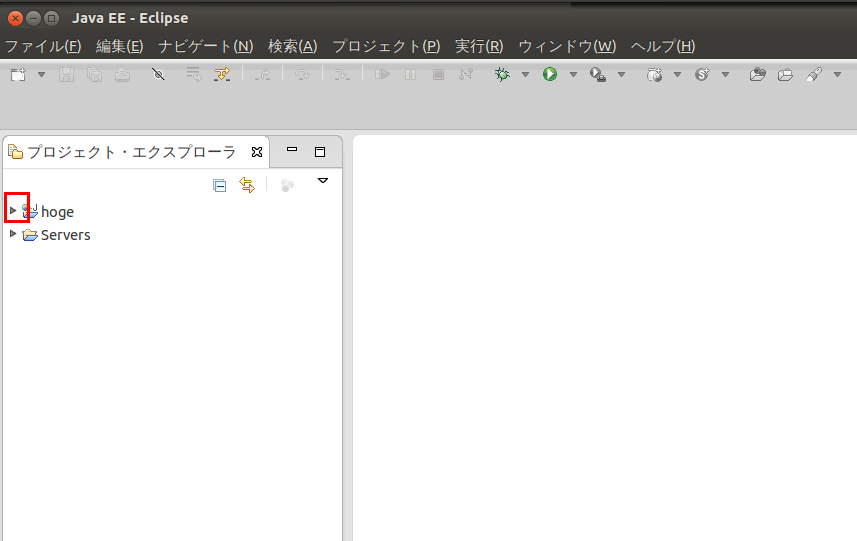Select the hoge project label
The image size is (857, 541).
[x=57, y=211]
